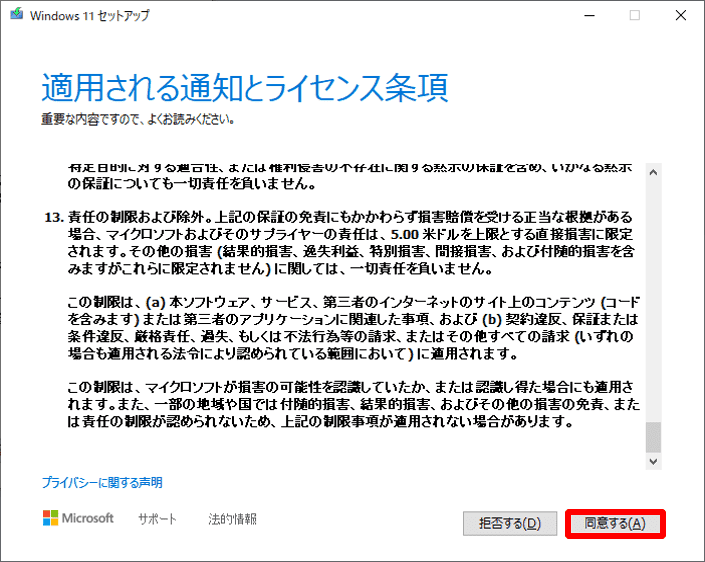
Task: Click the license text scroll up arrow
Action: pyautogui.click(x=653, y=172)
